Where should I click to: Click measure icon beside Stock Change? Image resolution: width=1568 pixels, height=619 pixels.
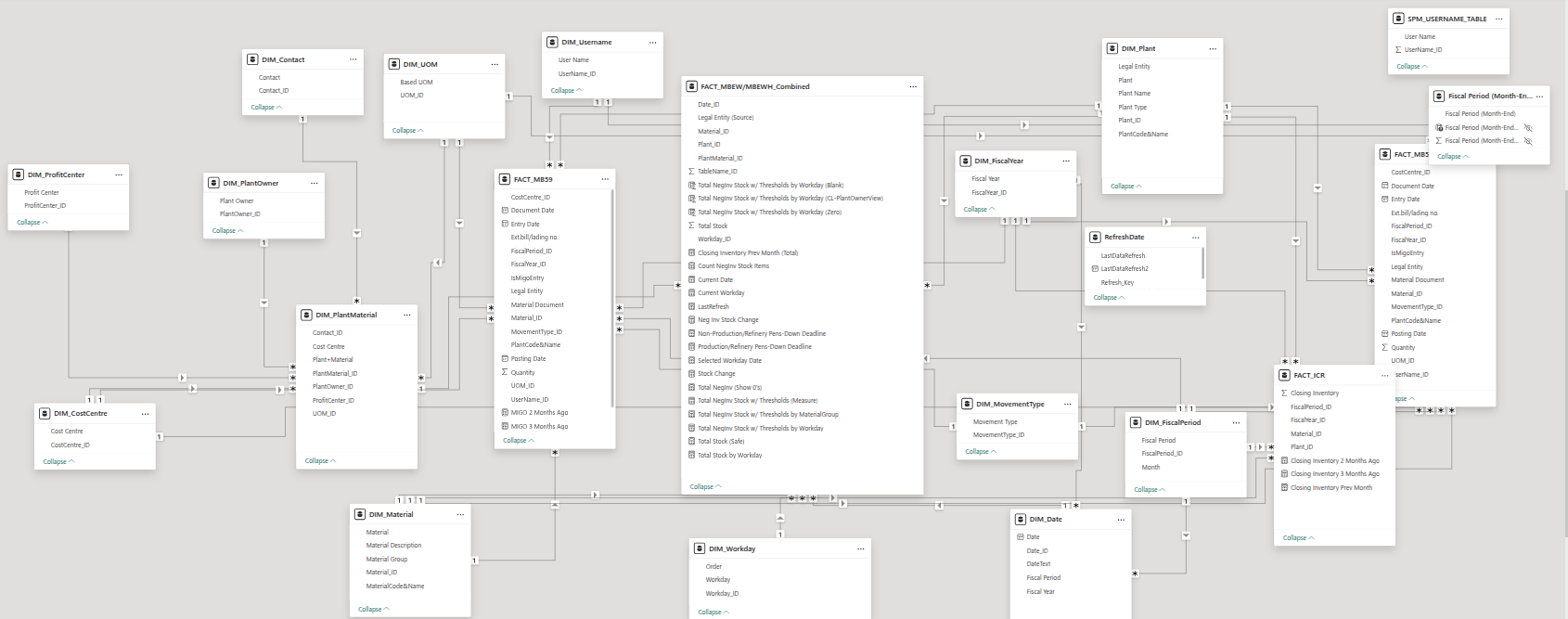[x=691, y=374]
